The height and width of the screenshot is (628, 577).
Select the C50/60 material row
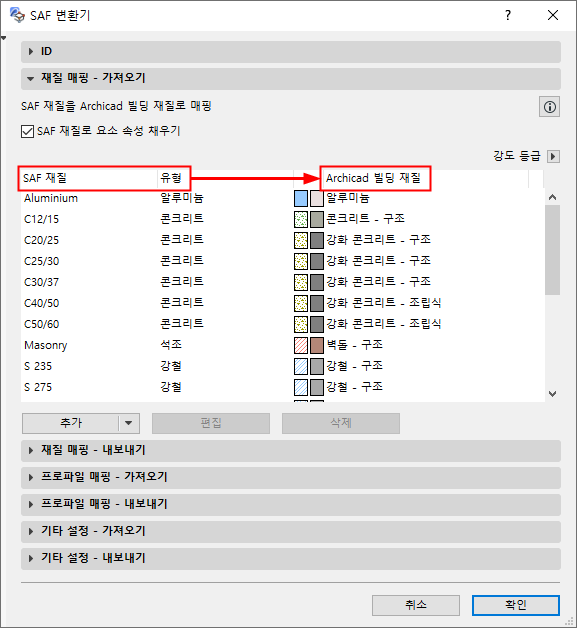point(283,324)
